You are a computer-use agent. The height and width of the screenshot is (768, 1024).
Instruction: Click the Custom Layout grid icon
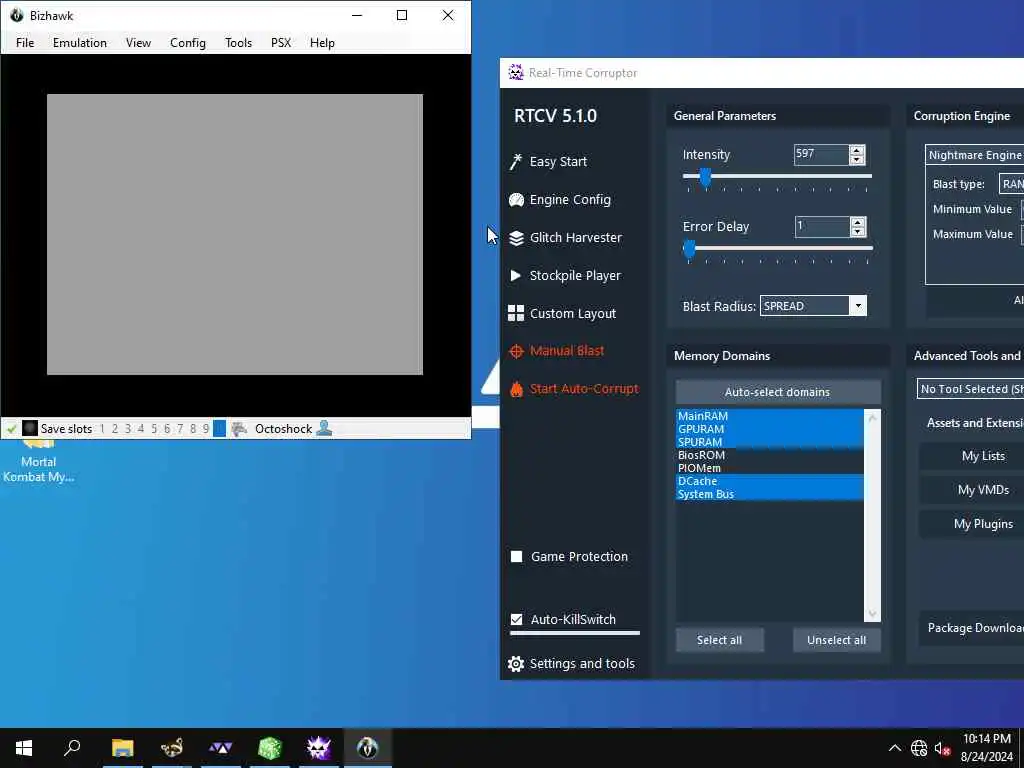516,313
